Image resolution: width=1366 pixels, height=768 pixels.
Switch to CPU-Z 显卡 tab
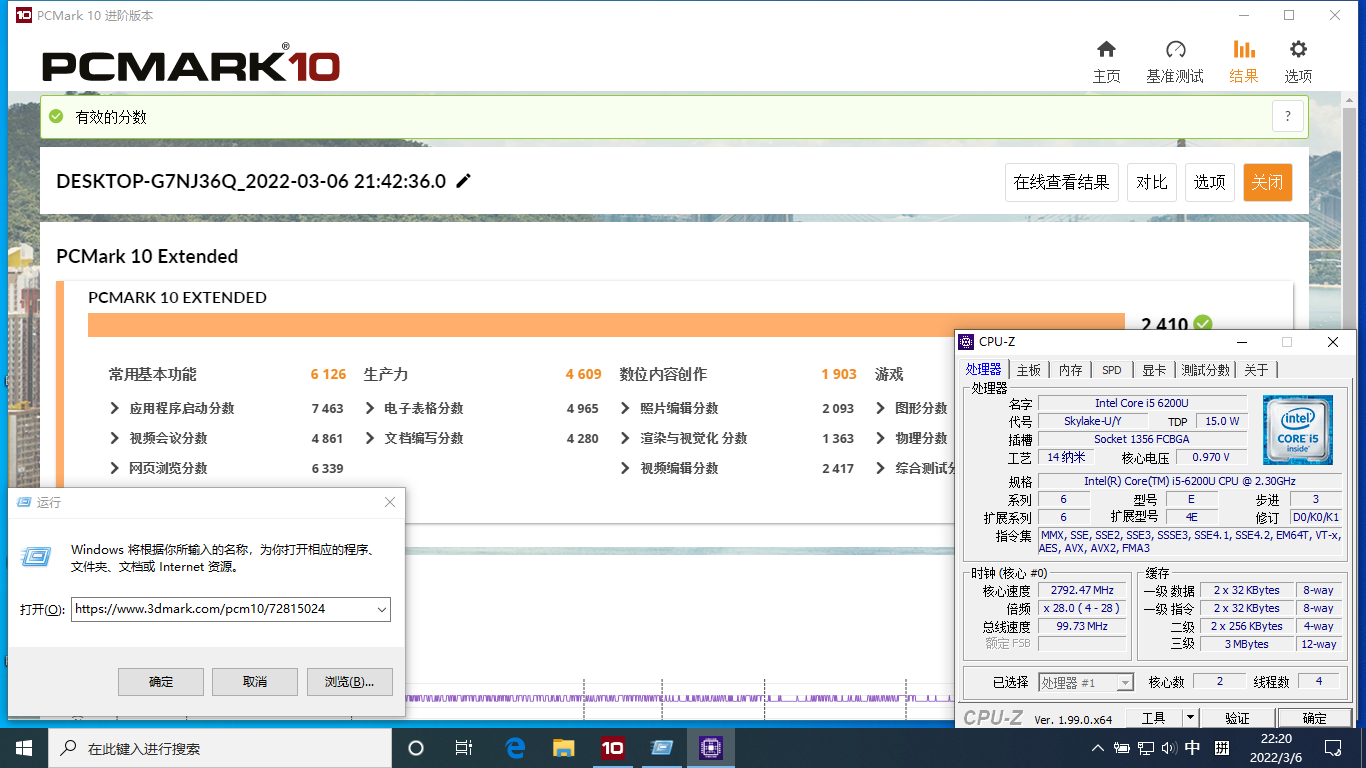coord(1154,370)
